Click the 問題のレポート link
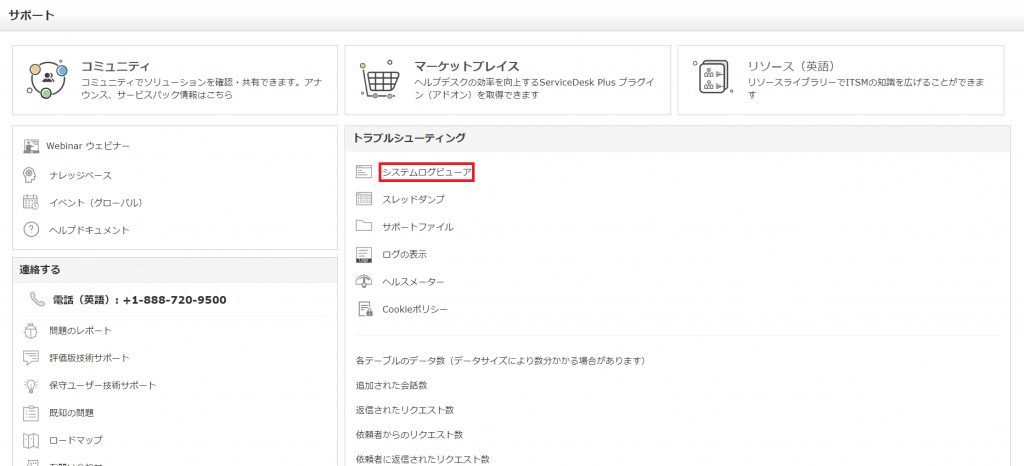Screen dimensions: 1024x466 point(80,331)
